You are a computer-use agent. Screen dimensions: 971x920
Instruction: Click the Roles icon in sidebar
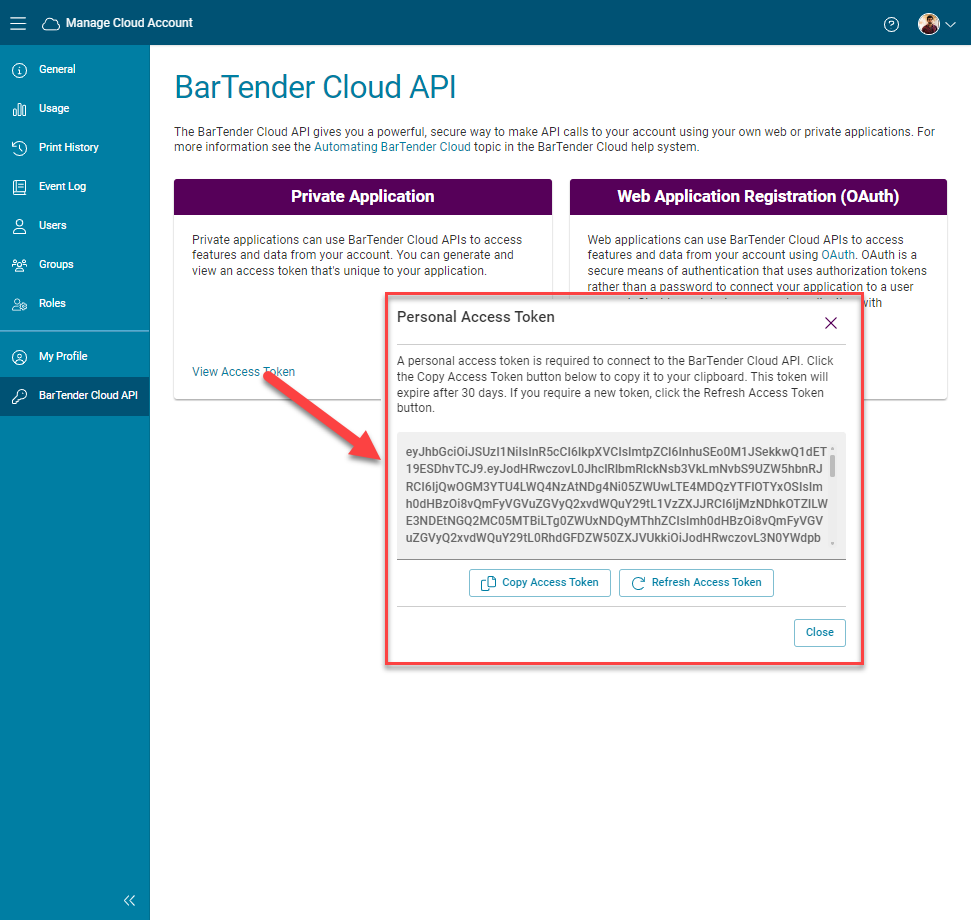click(20, 304)
